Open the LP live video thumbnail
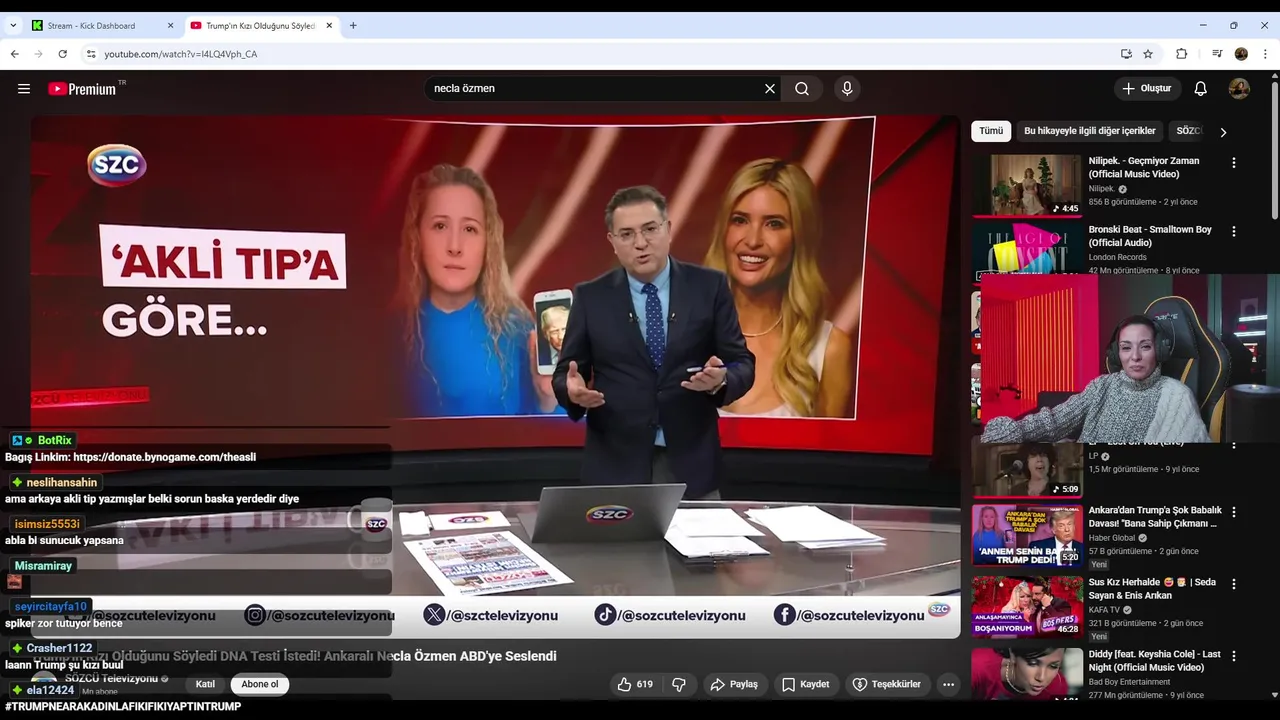 tap(1027, 469)
